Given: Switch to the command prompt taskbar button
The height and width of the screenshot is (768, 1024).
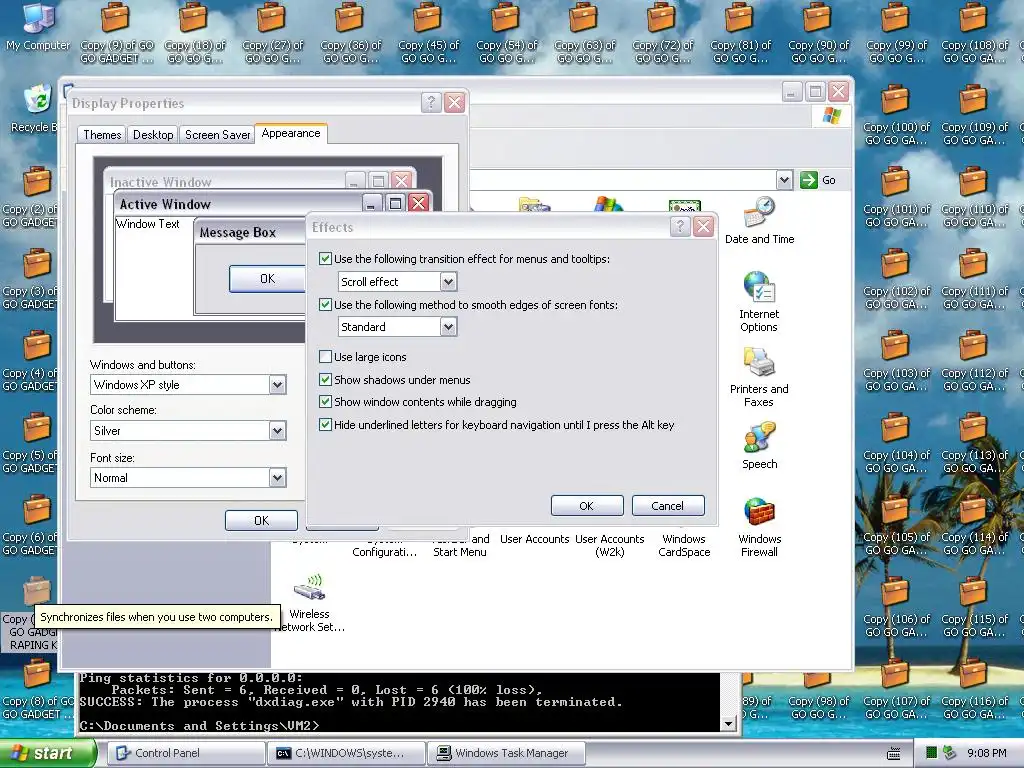Looking at the screenshot, I should click(346, 753).
